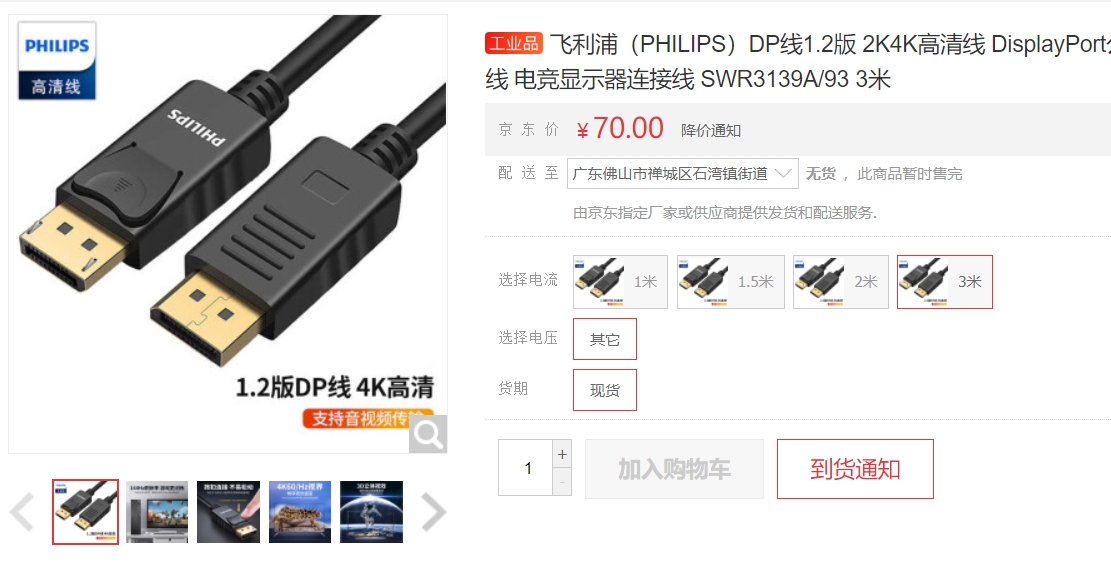Click the 降价通知 price drop link
Screen dimensions: 1111x572
(x=711, y=130)
